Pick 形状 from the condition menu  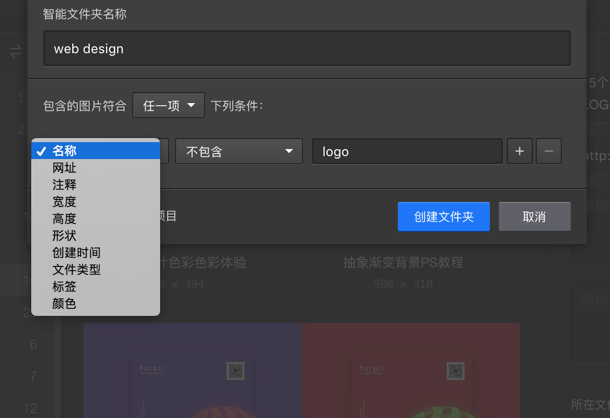tap(65, 236)
